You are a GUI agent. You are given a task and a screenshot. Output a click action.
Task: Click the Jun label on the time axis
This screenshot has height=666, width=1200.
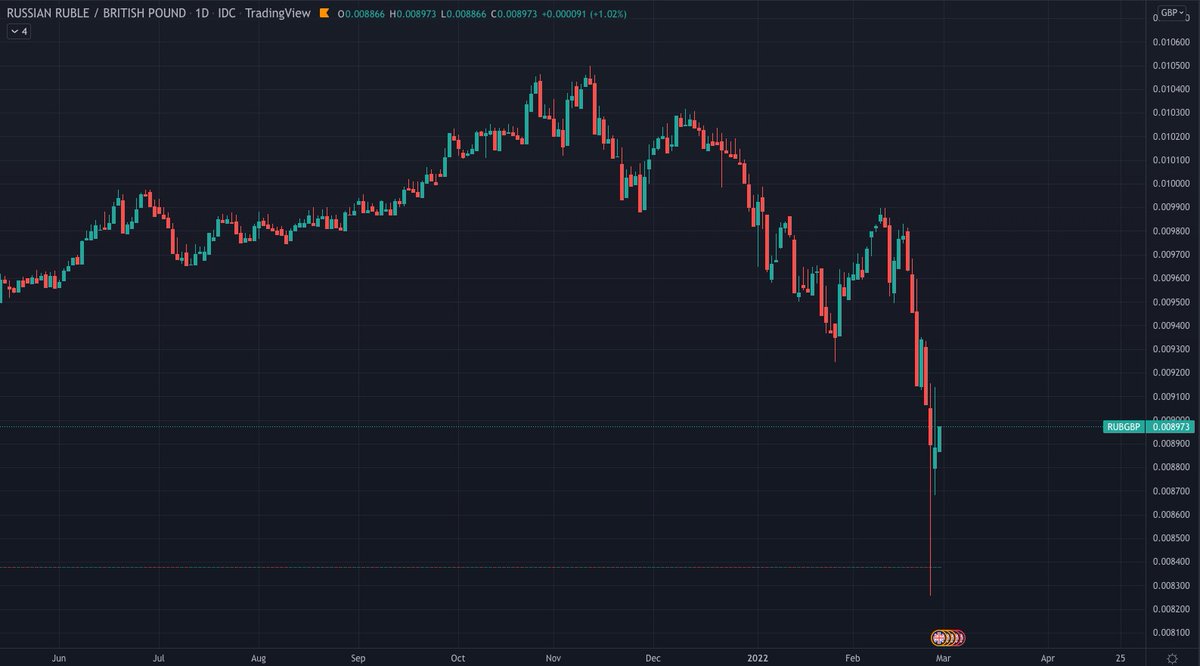[58, 660]
